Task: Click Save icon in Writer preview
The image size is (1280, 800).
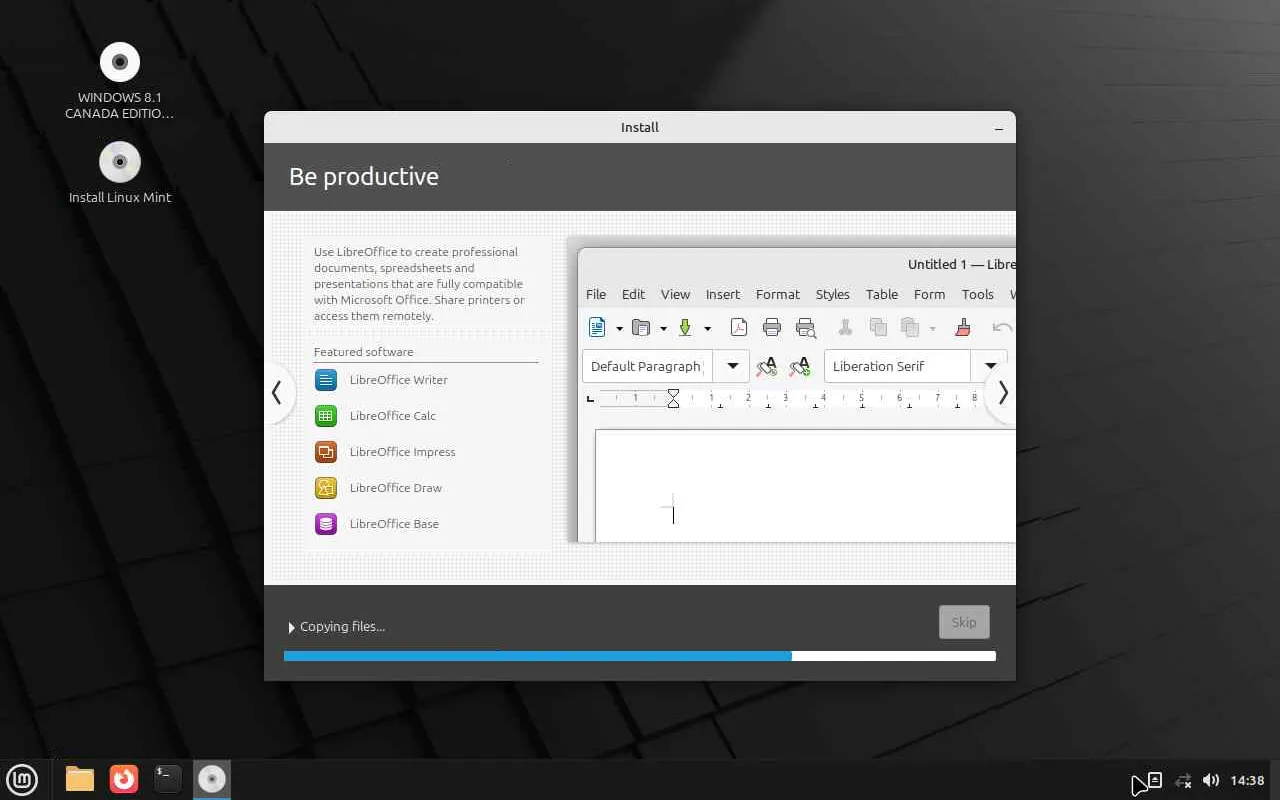Action: pyautogui.click(x=685, y=327)
